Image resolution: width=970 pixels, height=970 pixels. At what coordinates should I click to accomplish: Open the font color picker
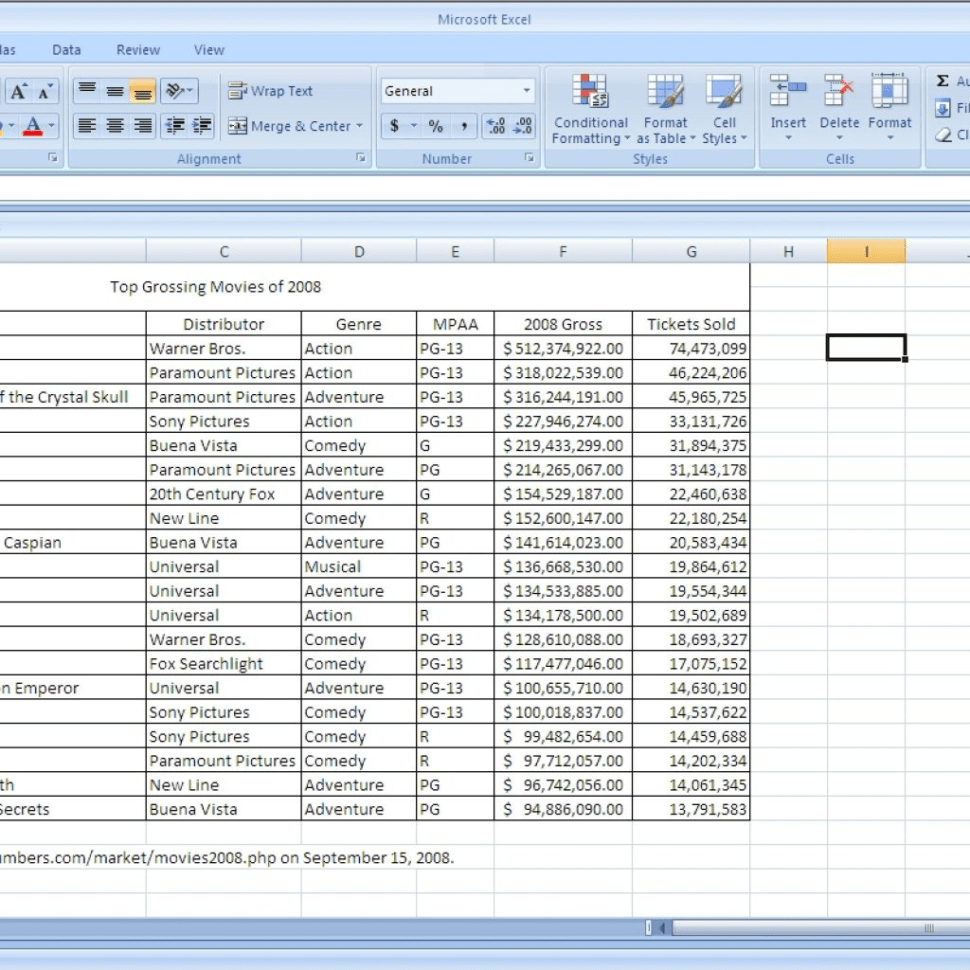tap(50, 126)
